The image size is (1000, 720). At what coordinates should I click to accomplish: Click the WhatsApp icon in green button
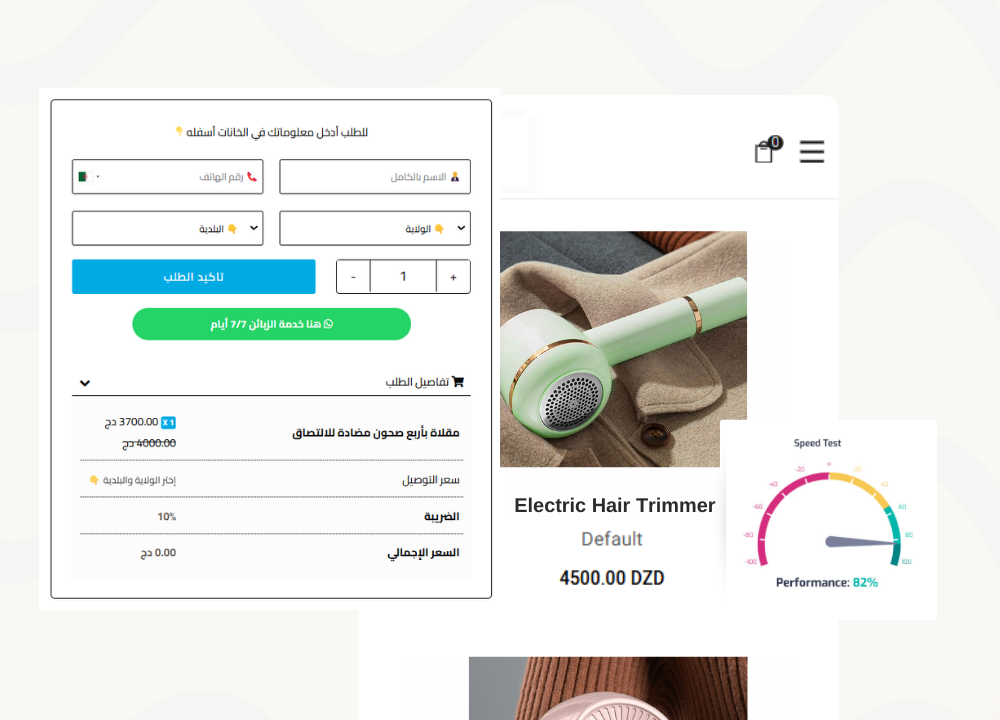[x=328, y=324]
